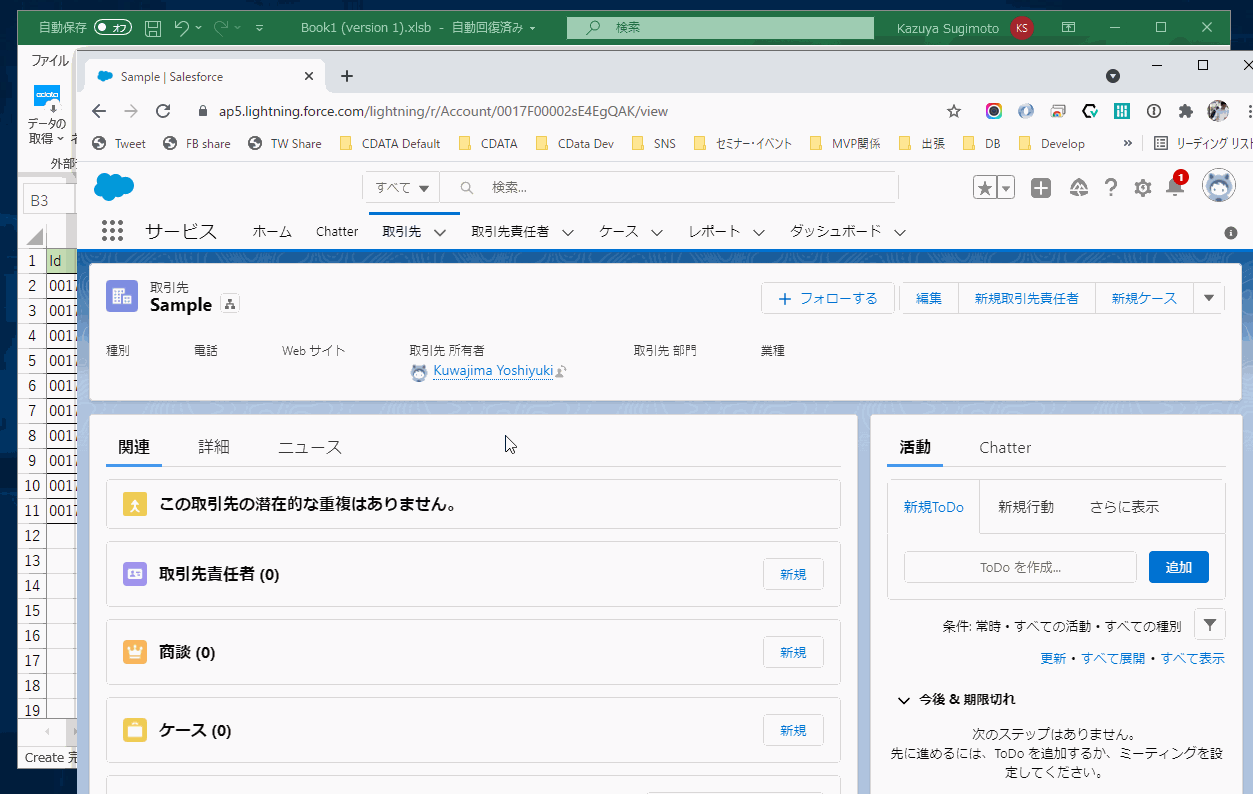The image size is (1253, 794).
Task: Click 新規 in the ケース card
Action: pos(793,730)
